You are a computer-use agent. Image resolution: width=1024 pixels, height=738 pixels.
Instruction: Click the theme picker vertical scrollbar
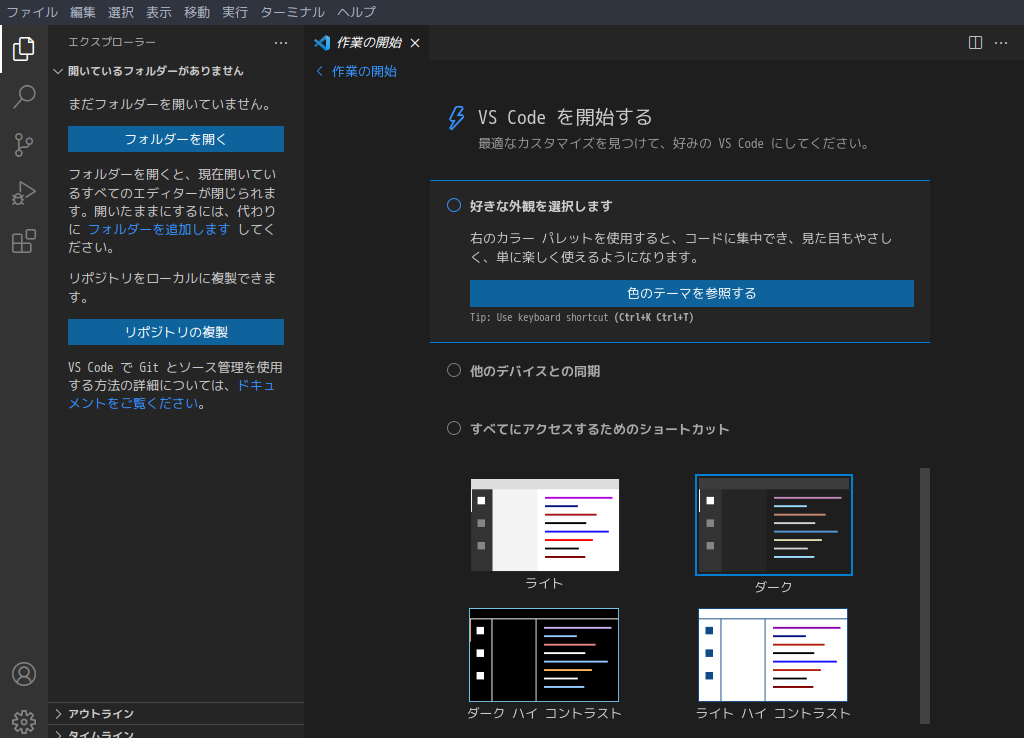click(x=925, y=596)
